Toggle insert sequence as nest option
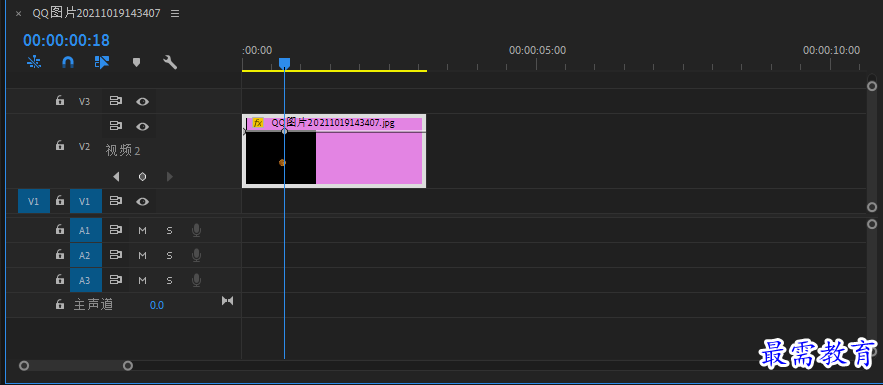This screenshot has width=883, height=385. [34, 62]
